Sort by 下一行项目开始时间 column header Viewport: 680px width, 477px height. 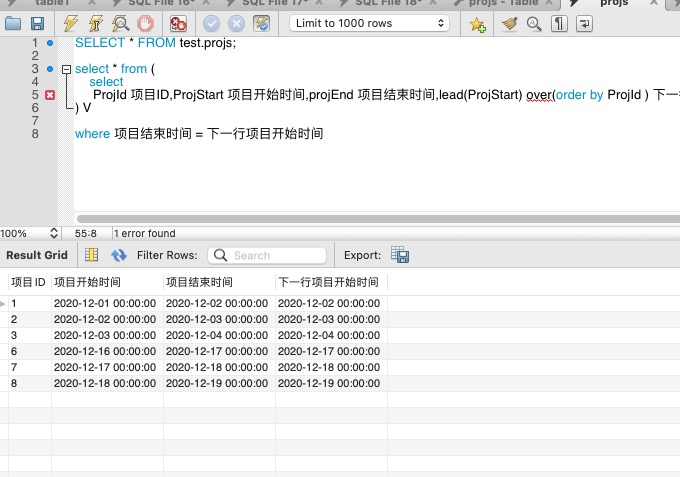[331, 282]
